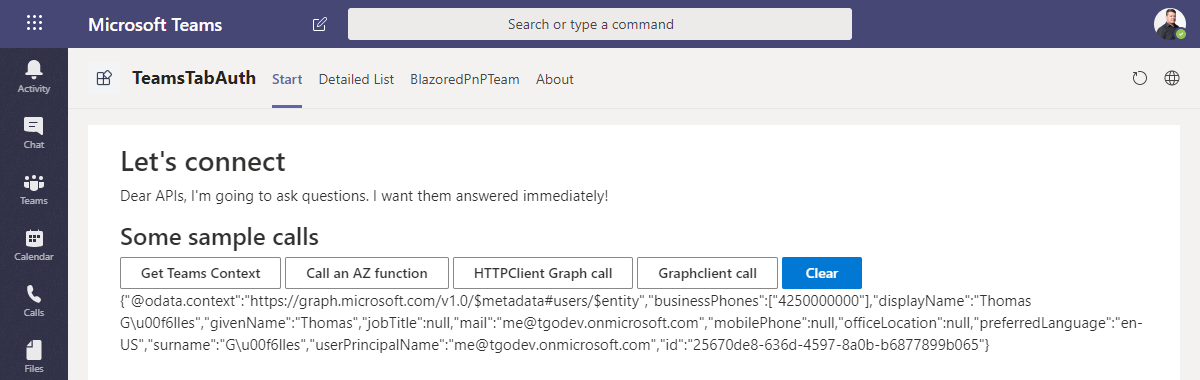The width and height of the screenshot is (1200, 380).
Task: Focus the Search or type a command box
Action: point(600,24)
